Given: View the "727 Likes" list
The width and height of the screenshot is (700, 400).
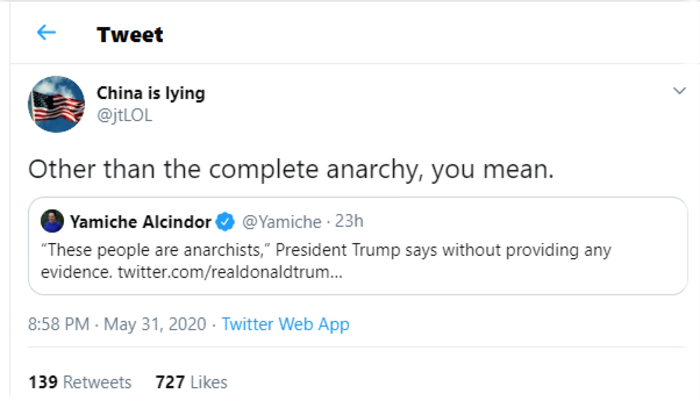Looking at the screenshot, I should tap(191, 382).
